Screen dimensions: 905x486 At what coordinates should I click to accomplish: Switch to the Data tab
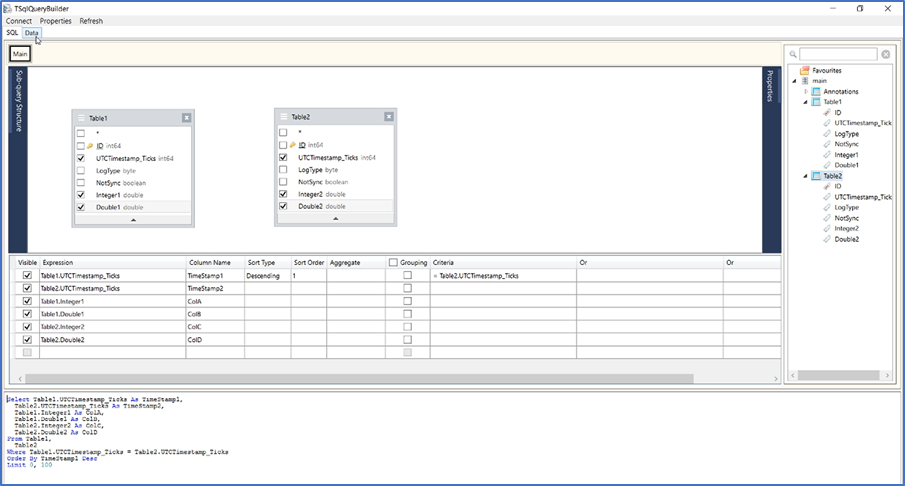point(32,33)
